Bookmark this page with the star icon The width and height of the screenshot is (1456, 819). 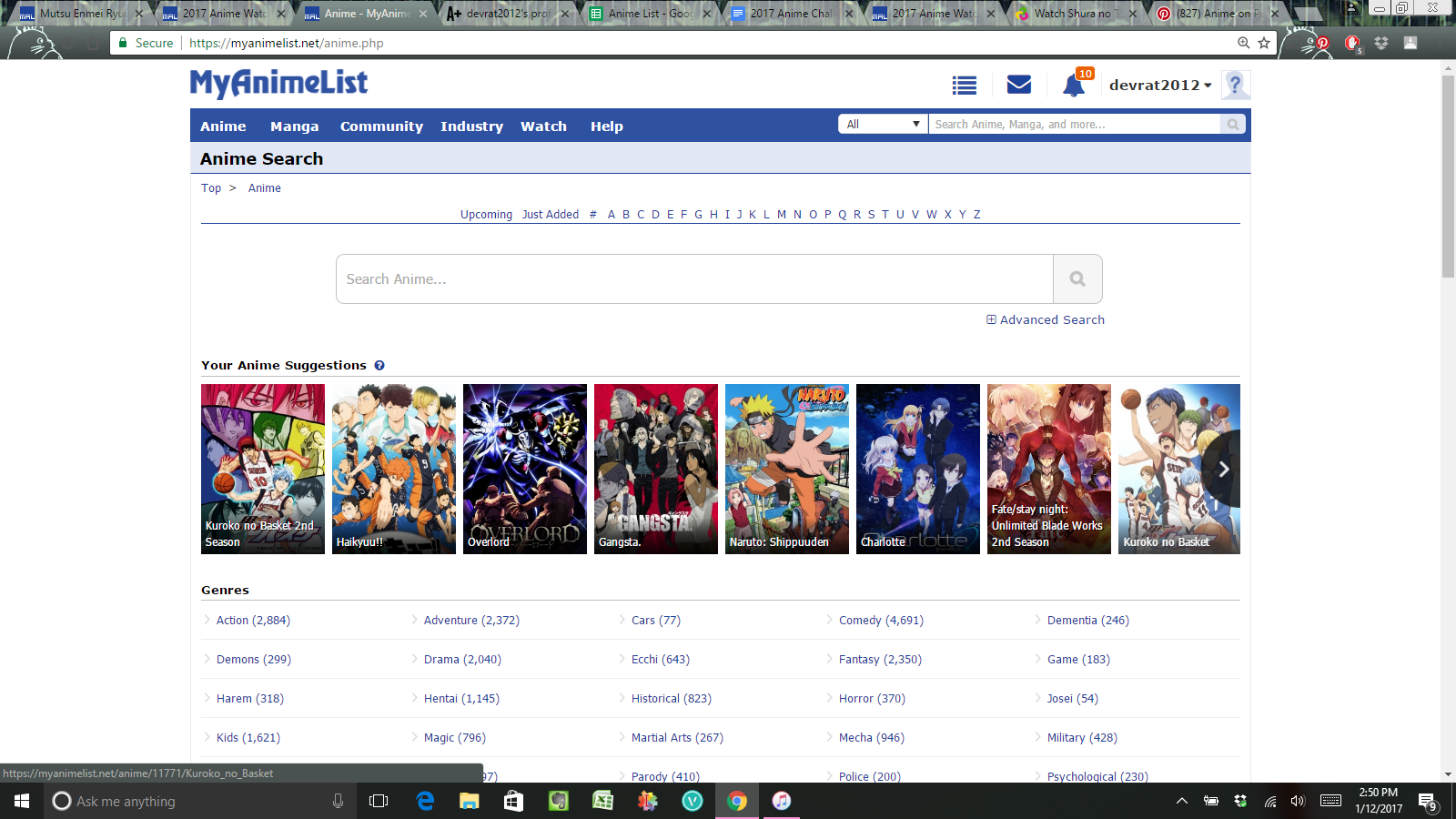pos(1264,43)
